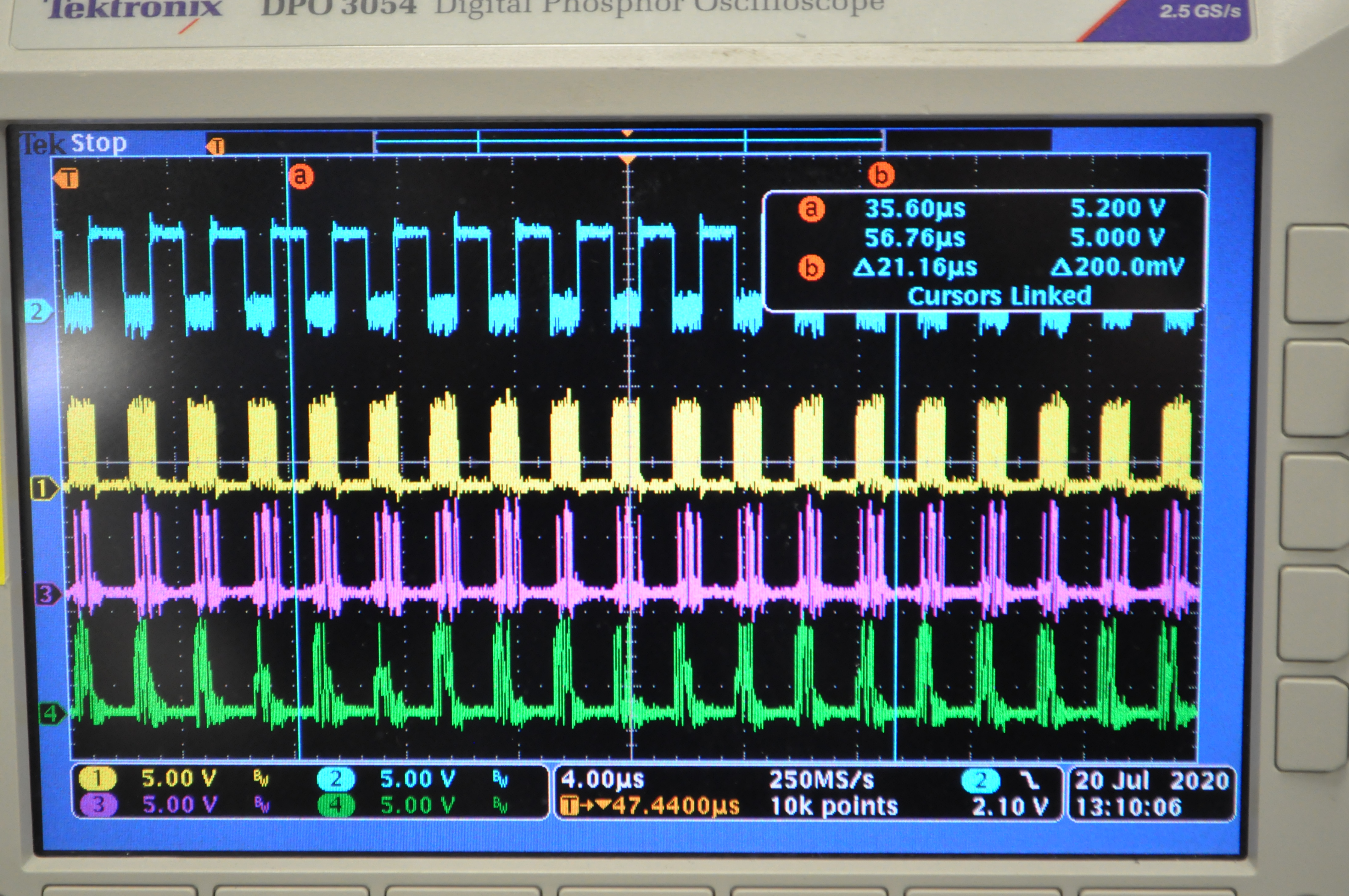1349x896 pixels.
Task: Select cursor 'a' marker on the waveform
Action: [x=300, y=176]
